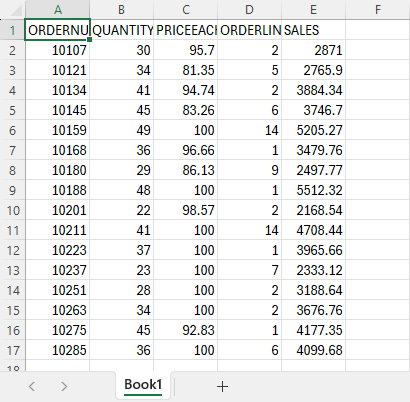Select sales value 3746.7
Image resolution: width=410 pixels, height=402 pixels.
pyautogui.click(x=314, y=110)
